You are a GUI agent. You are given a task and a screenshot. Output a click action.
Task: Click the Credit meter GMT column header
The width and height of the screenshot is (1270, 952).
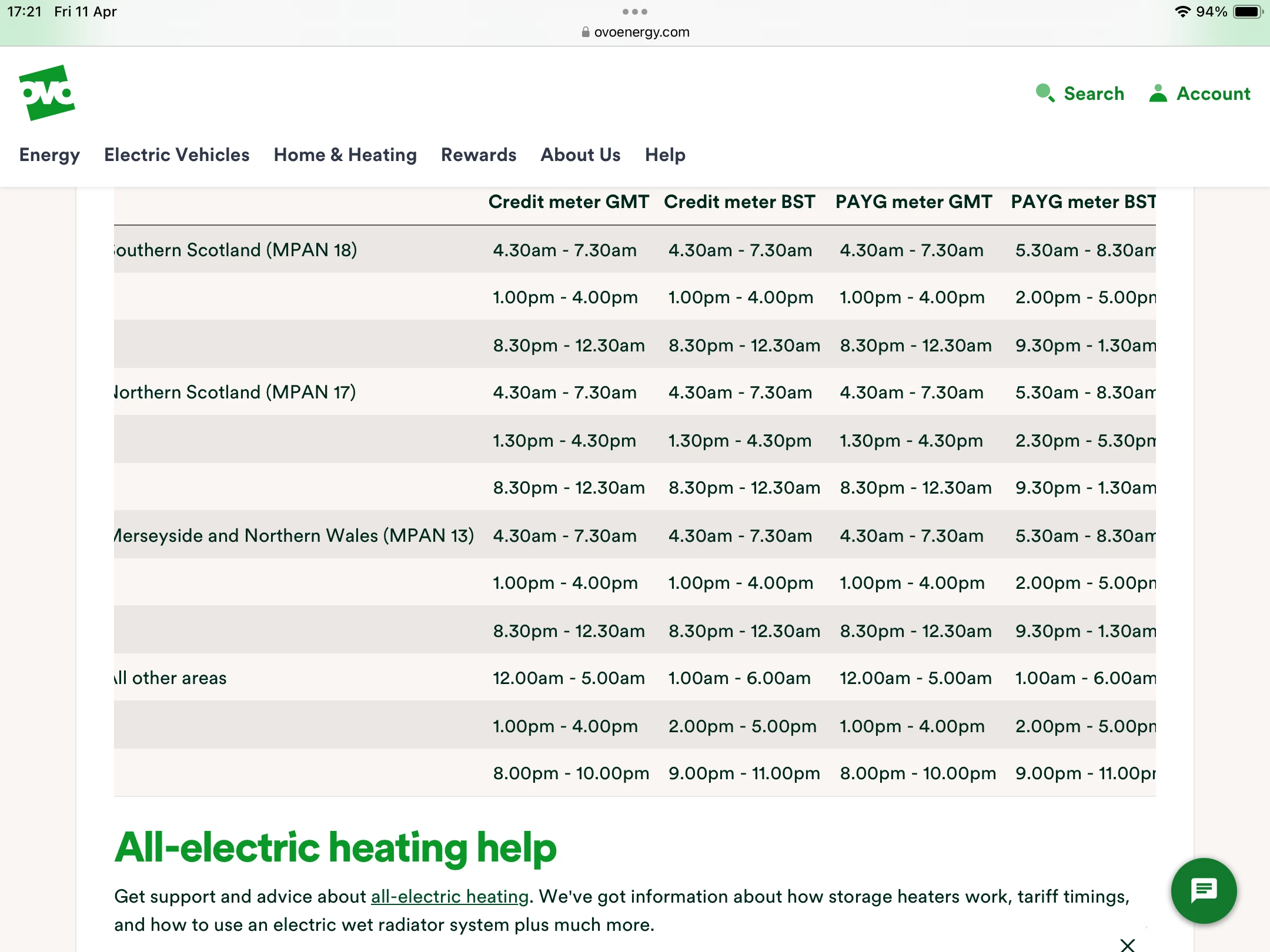(568, 202)
